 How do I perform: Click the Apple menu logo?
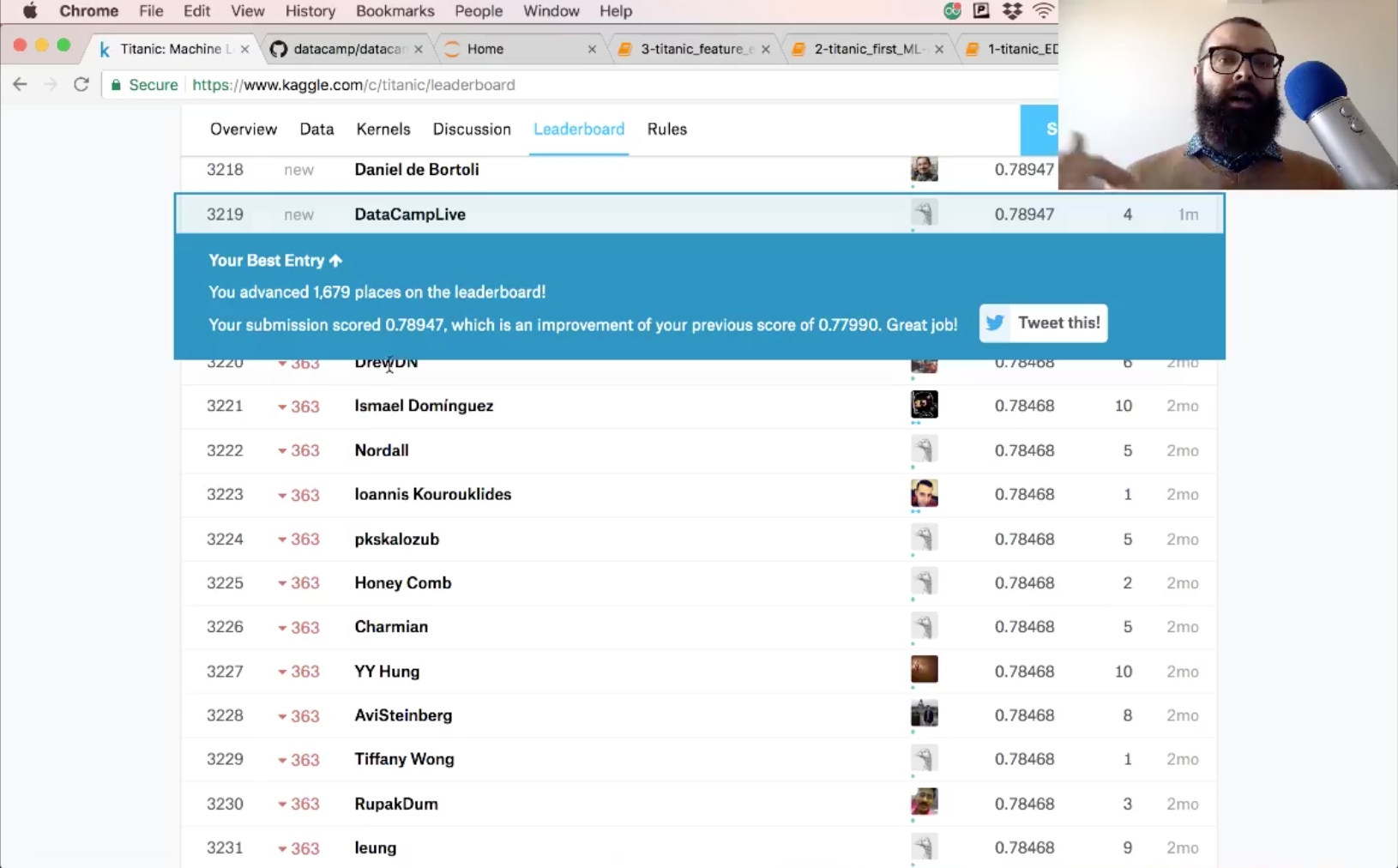(30, 11)
